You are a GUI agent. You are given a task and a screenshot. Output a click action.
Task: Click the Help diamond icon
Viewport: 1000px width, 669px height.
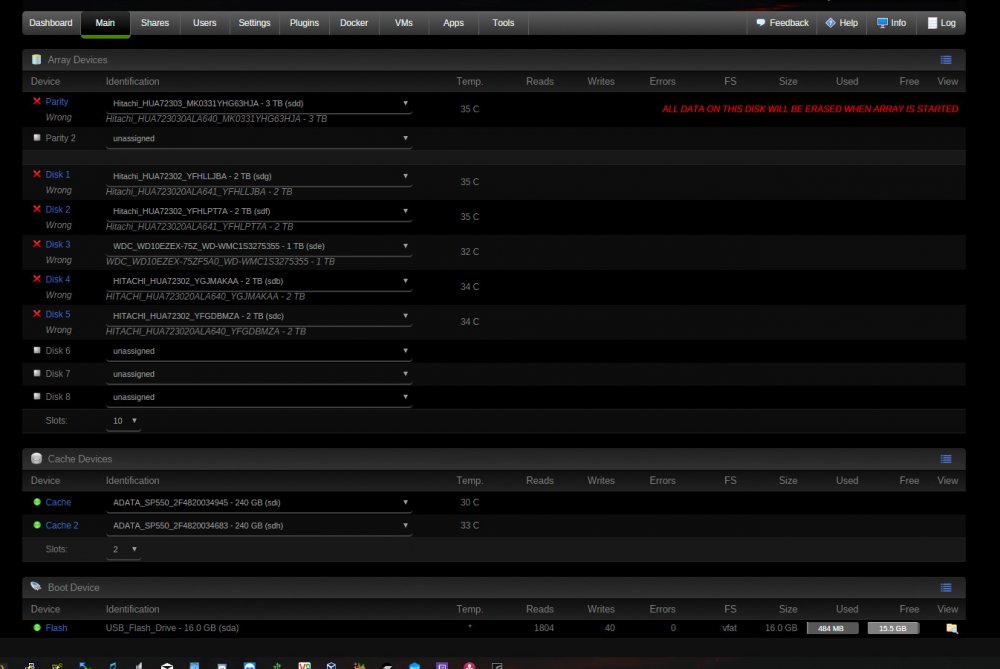[x=830, y=23]
